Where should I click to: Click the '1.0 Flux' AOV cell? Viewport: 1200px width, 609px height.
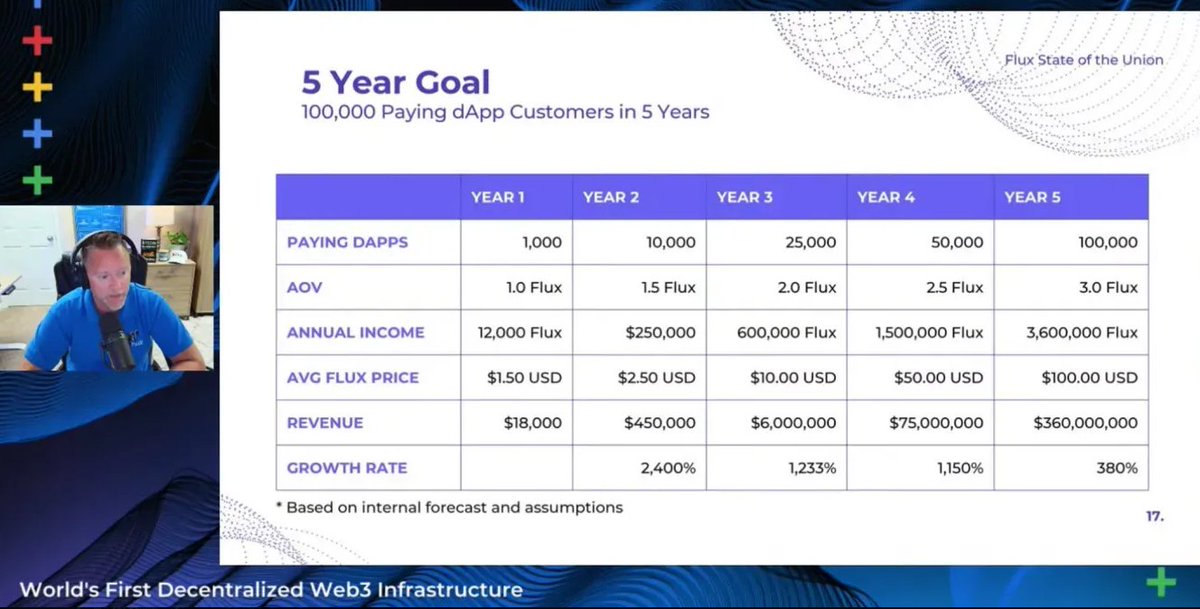[x=516, y=287]
